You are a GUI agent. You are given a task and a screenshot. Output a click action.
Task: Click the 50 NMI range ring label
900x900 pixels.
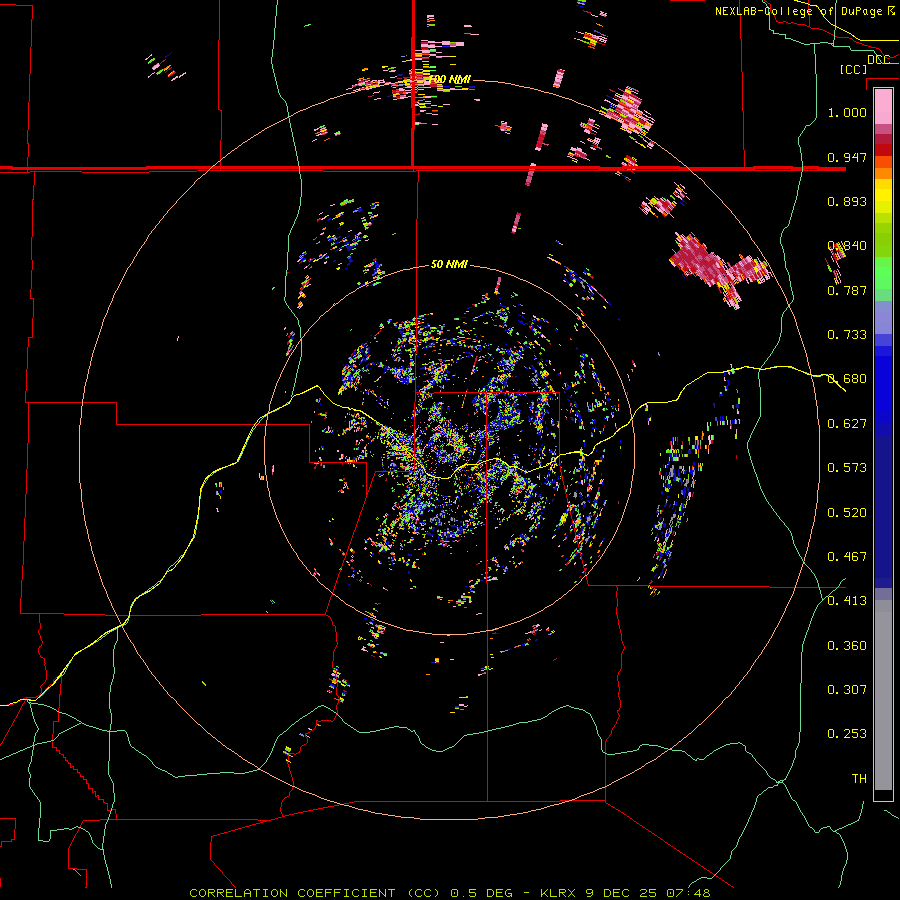(449, 265)
